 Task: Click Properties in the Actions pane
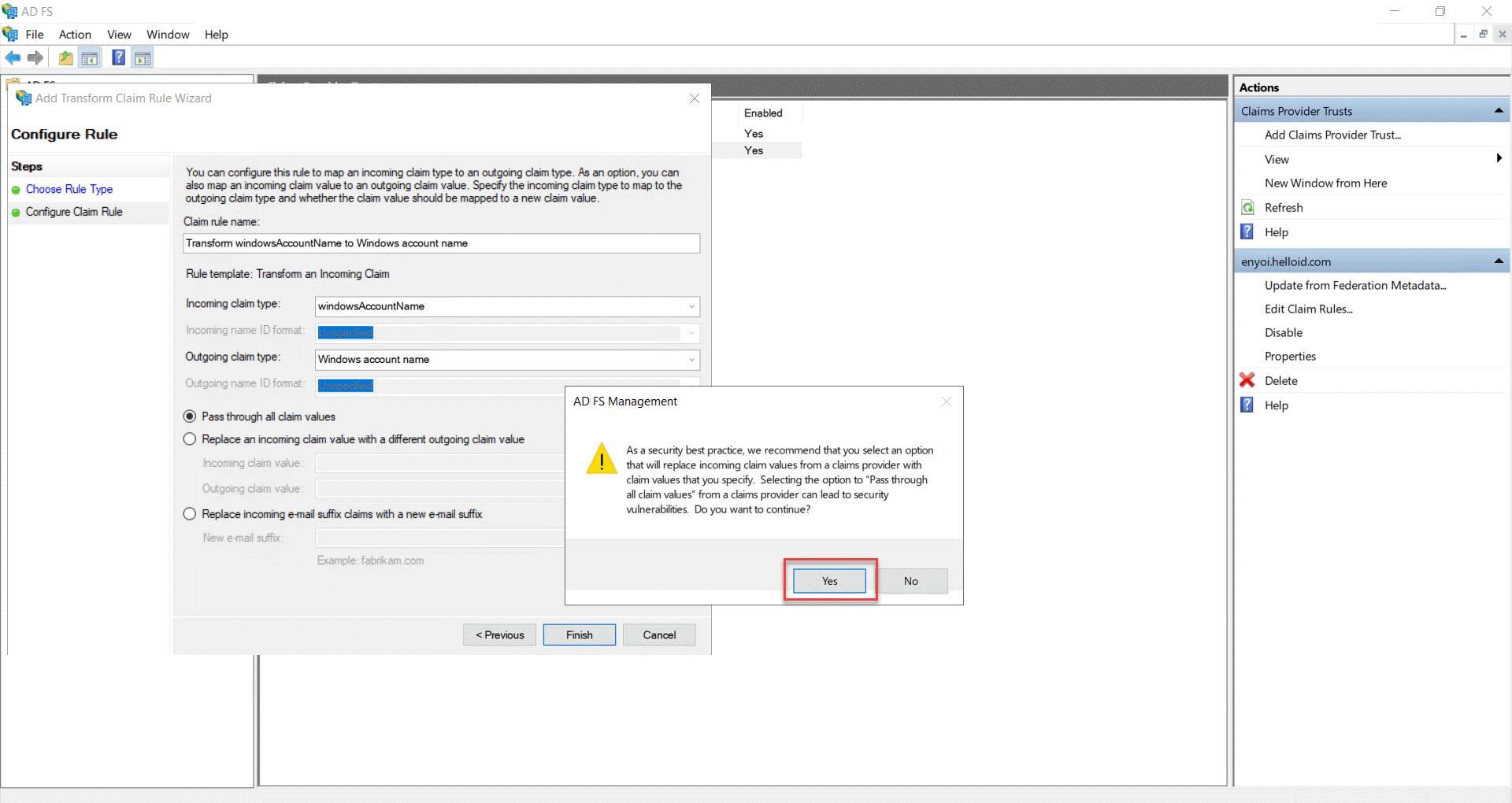click(1290, 356)
